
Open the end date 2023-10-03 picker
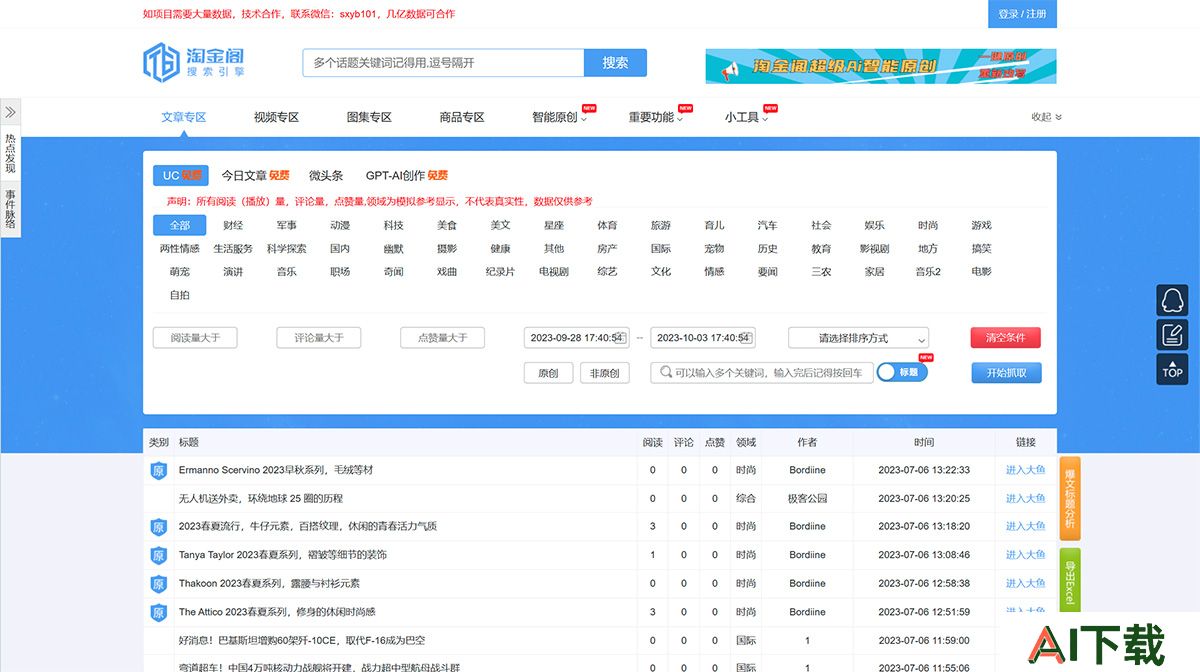(x=703, y=338)
